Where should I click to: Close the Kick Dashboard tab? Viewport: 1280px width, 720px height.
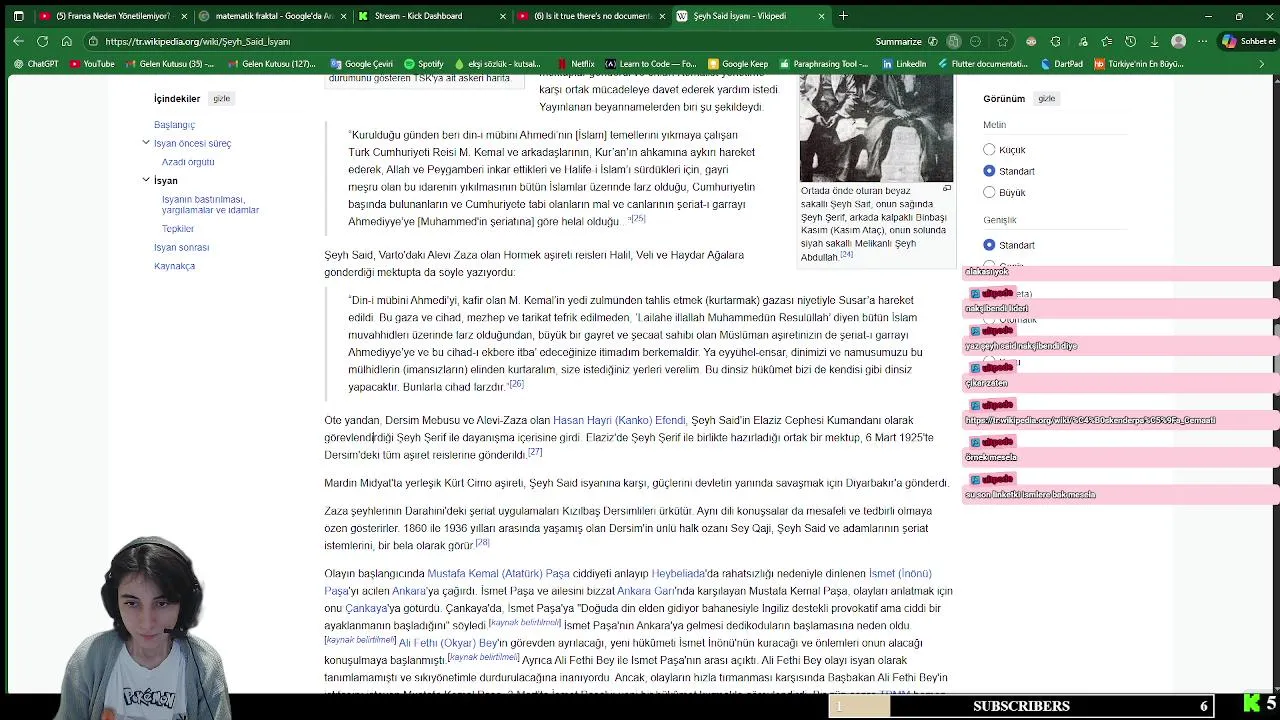(x=503, y=16)
